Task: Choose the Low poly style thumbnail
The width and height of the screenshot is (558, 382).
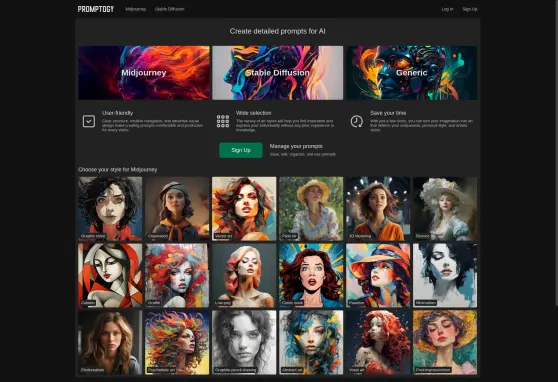Action: click(244, 276)
